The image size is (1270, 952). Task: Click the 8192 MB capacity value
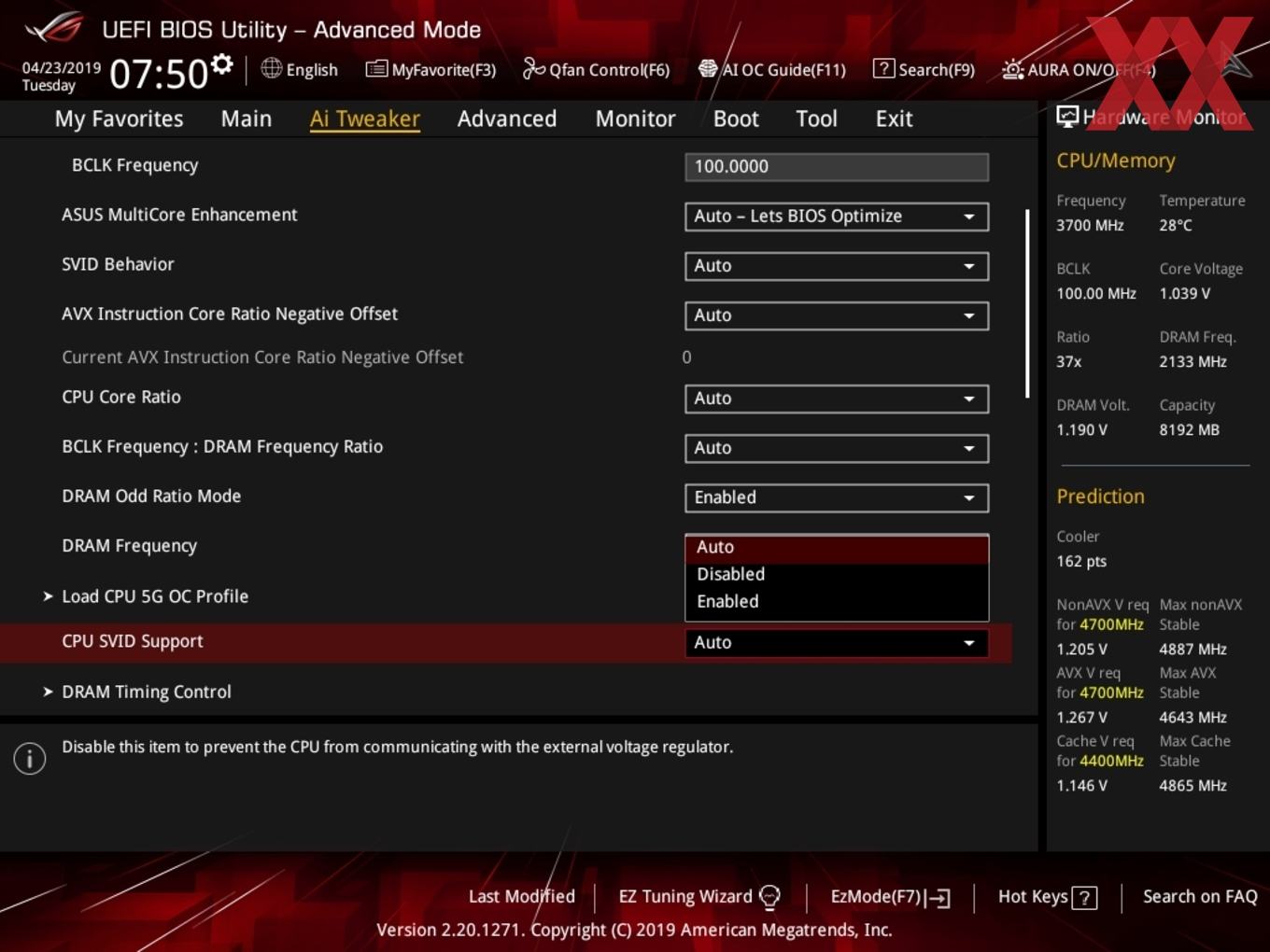tap(1189, 430)
